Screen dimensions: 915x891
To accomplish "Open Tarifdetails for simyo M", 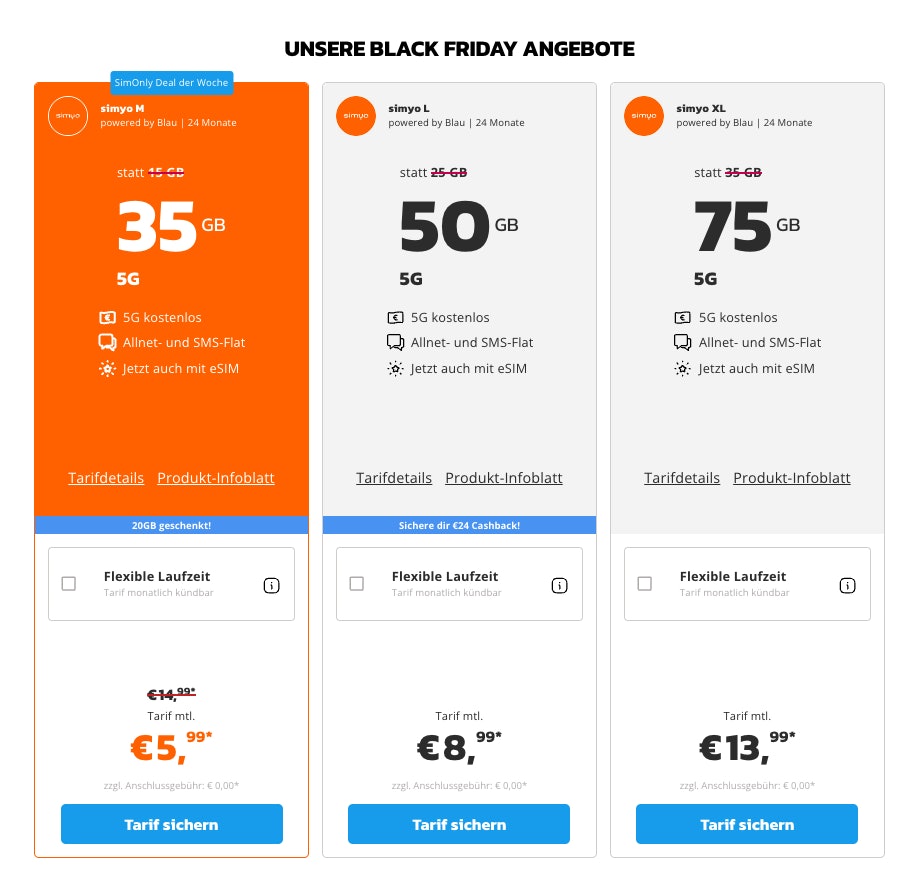I will click(106, 478).
